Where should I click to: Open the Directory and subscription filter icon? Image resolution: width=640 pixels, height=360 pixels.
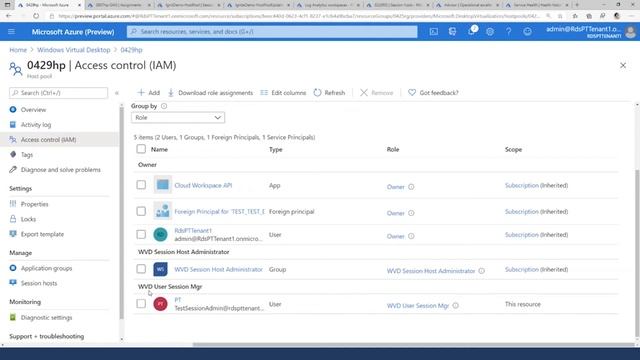pyautogui.click(x=452, y=32)
